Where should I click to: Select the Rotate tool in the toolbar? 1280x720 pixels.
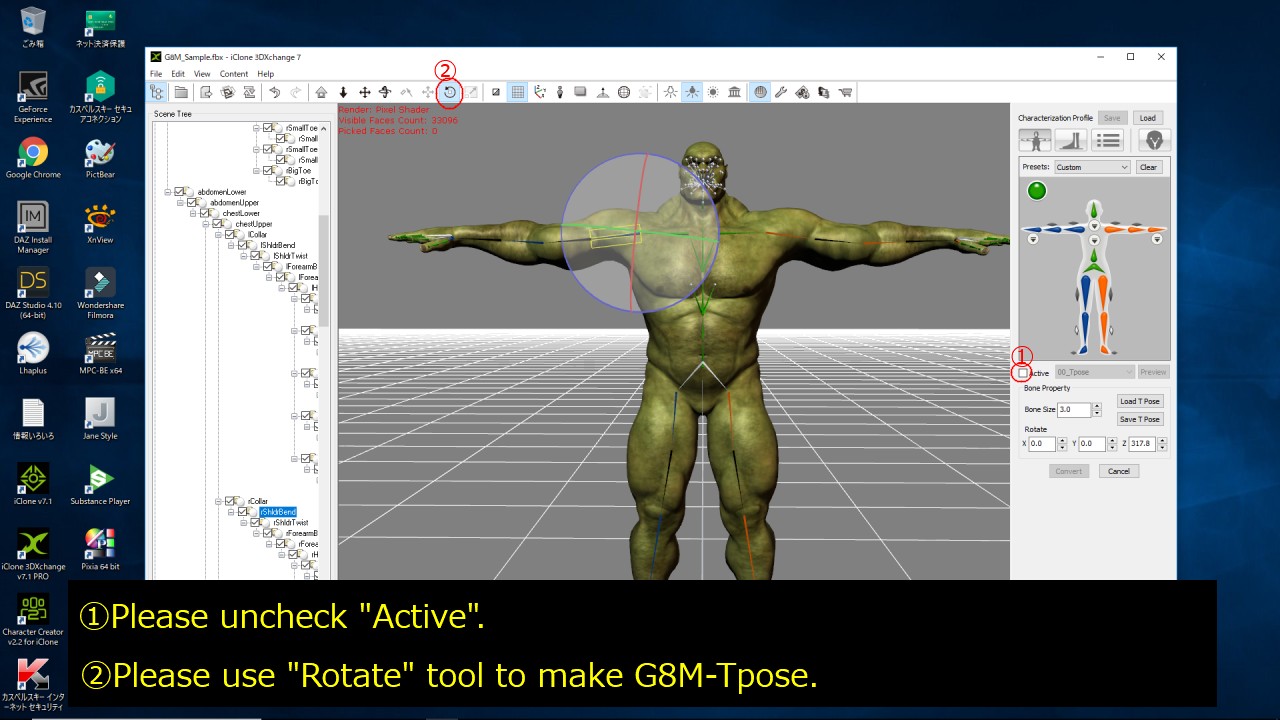coord(450,93)
